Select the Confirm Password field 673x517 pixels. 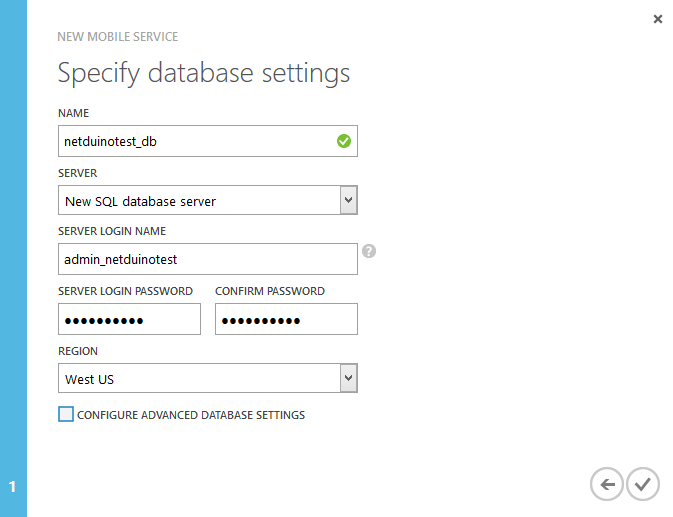pyautogui.click(x=286, y=319)
